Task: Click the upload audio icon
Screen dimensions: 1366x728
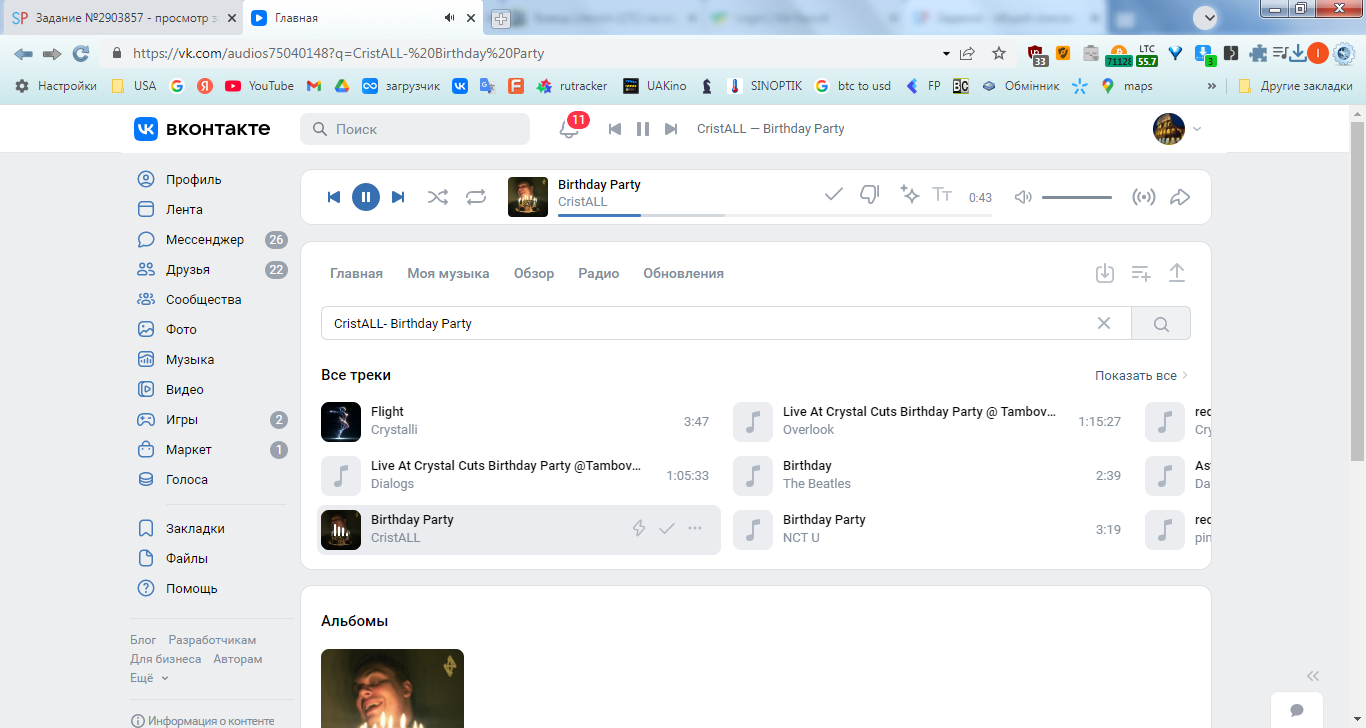Action: (x=1177, y=273)
